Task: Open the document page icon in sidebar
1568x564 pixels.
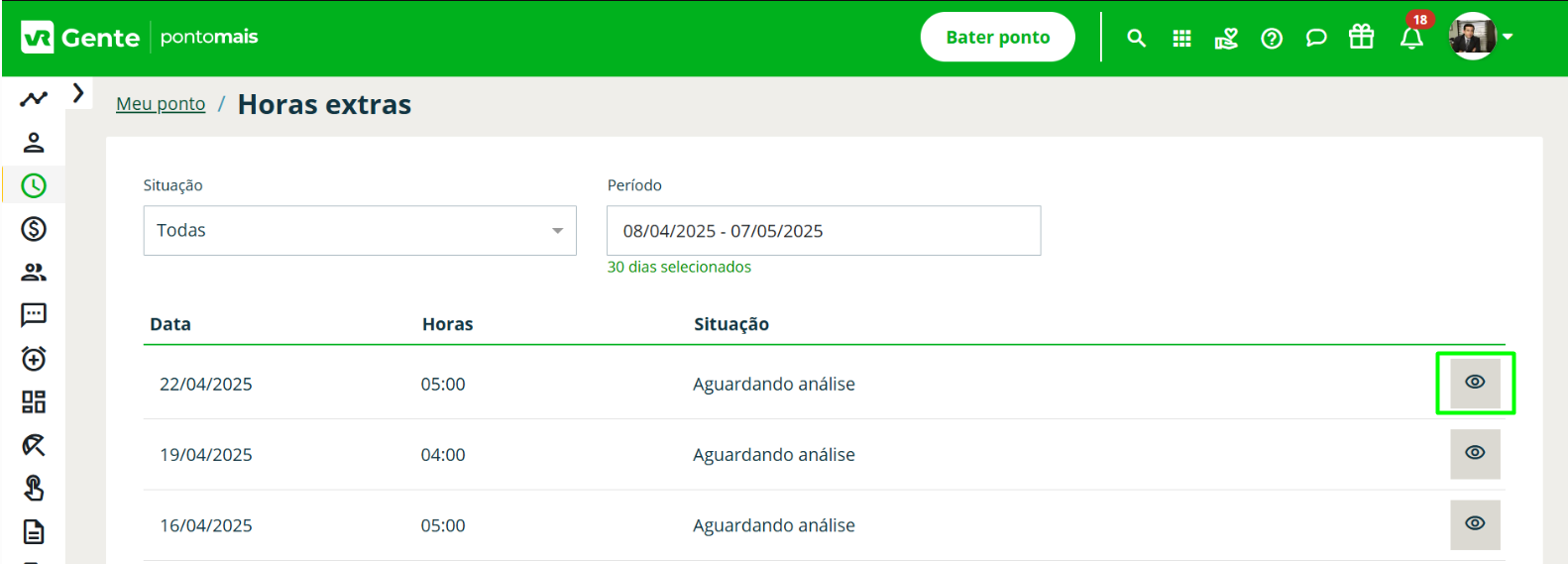Action: click(34, 532)
